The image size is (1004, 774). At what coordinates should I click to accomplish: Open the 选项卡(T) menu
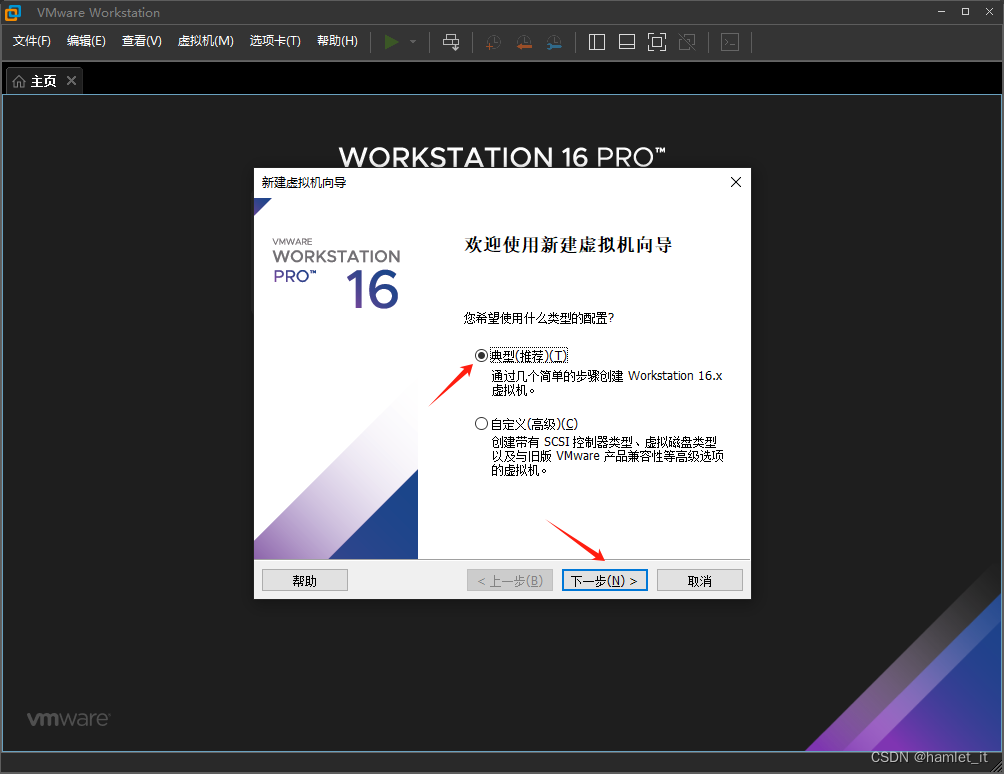coord(275,41)
